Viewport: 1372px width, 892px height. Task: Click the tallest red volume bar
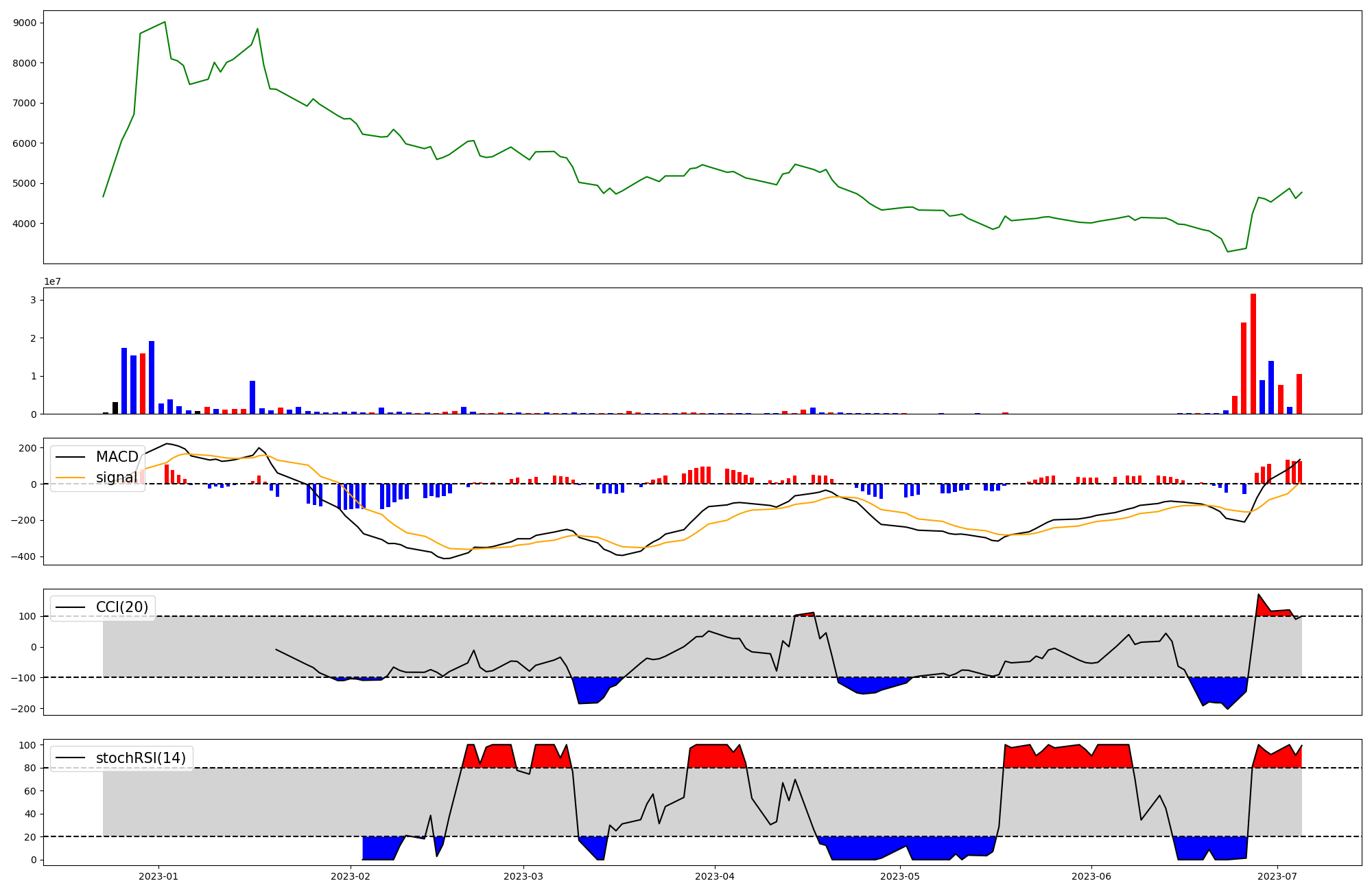coord(1253,353)
